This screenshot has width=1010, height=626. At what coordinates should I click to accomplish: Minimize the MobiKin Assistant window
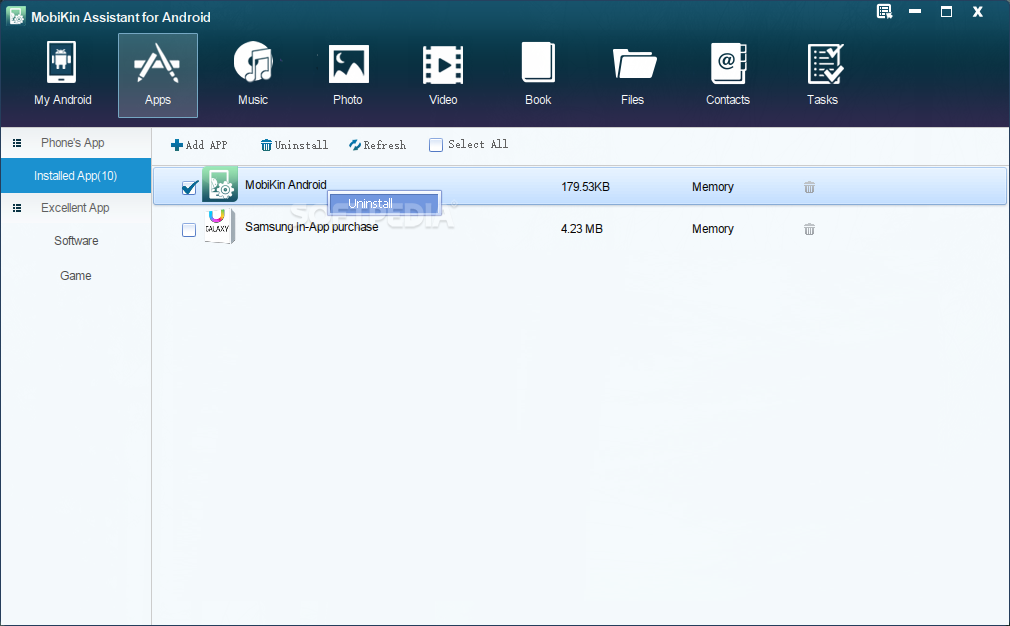pyautogui.click(x=915, y=12)
